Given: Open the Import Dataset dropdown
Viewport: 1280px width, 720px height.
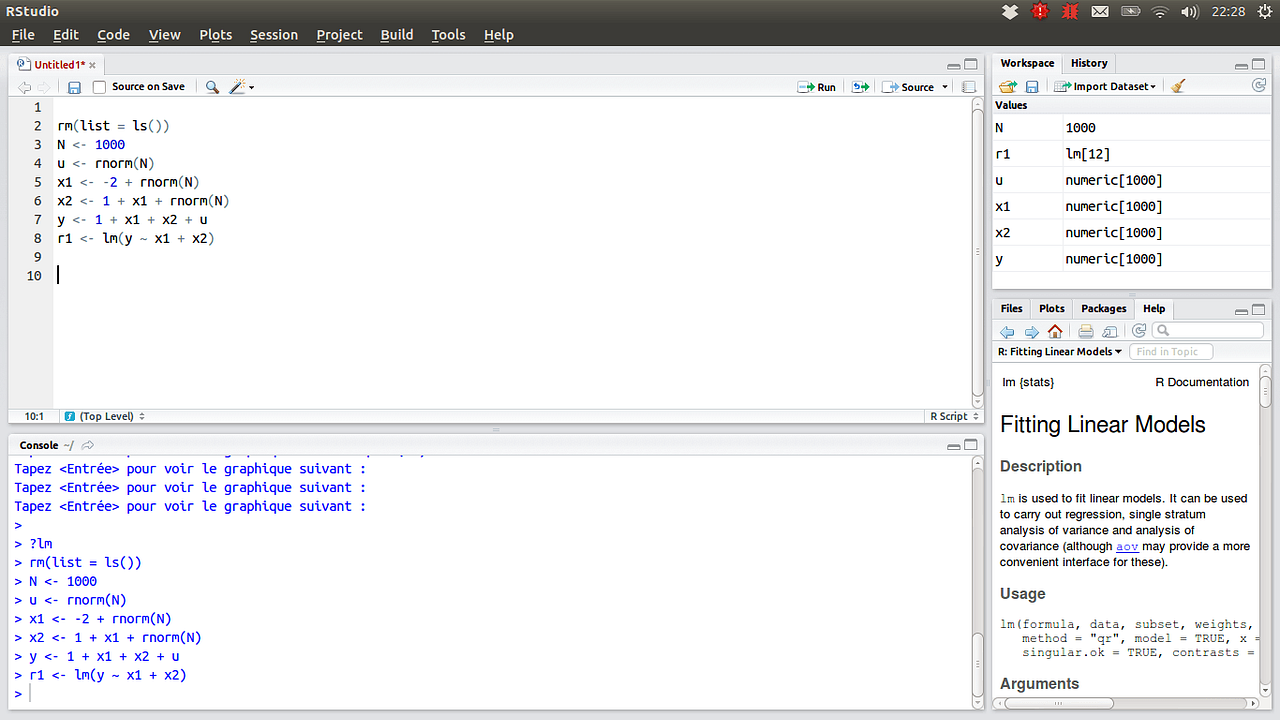Looking at the screenshot, I should point(1105,86).
